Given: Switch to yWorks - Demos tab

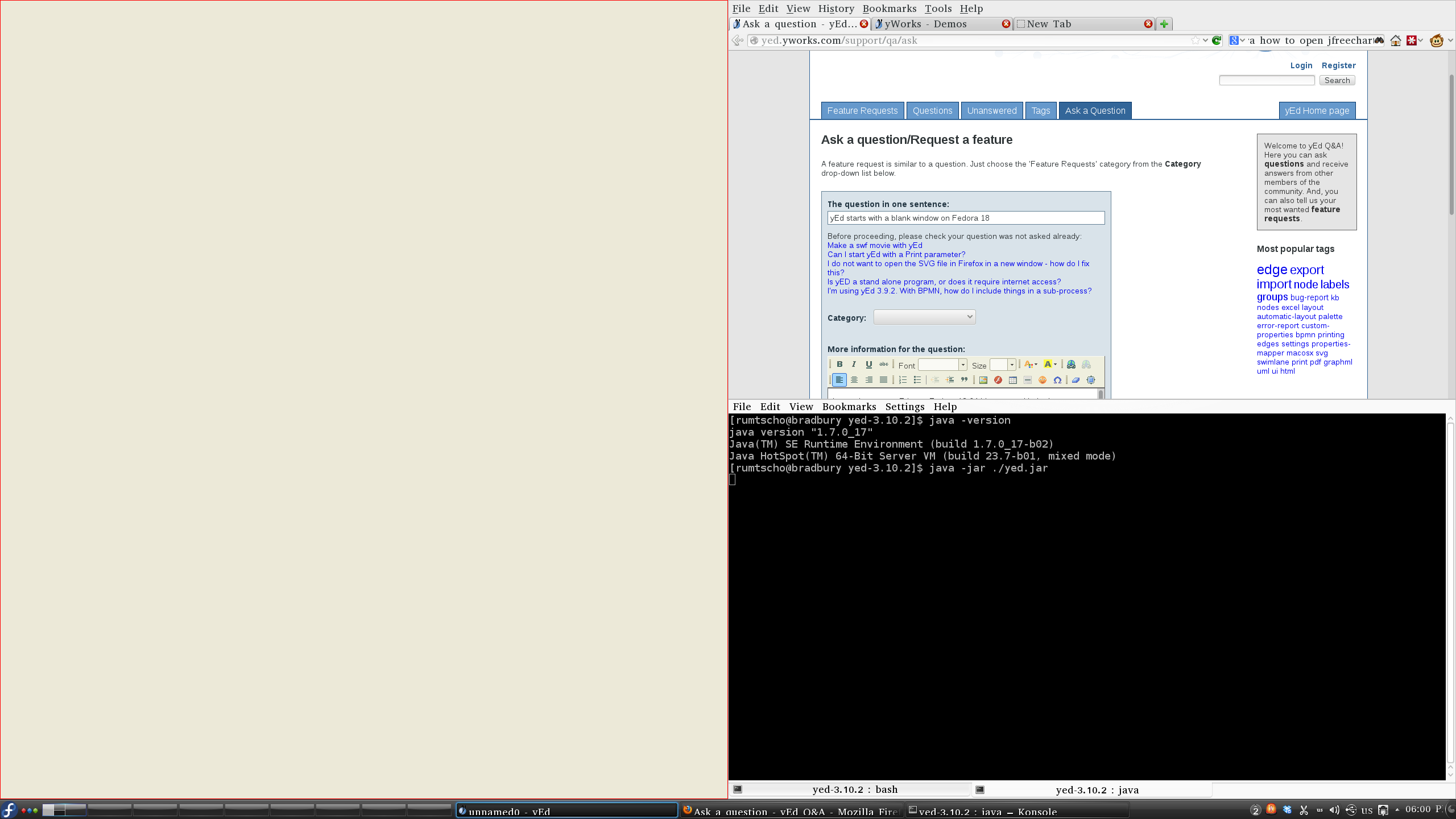Looking at the screenshot, I should point(942,24).
